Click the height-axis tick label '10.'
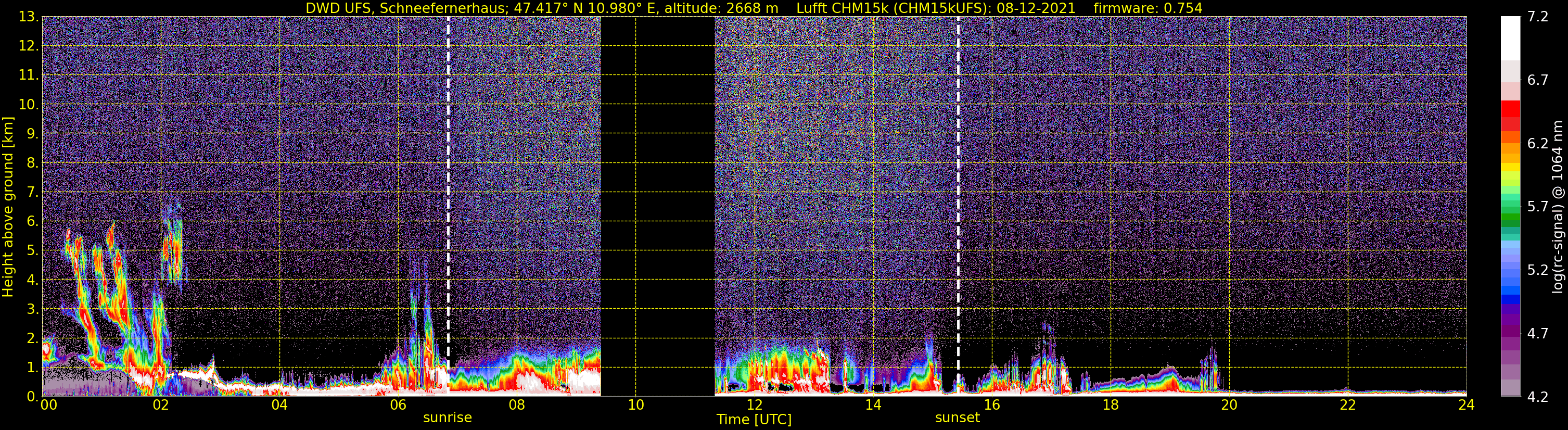 (29, 105)
